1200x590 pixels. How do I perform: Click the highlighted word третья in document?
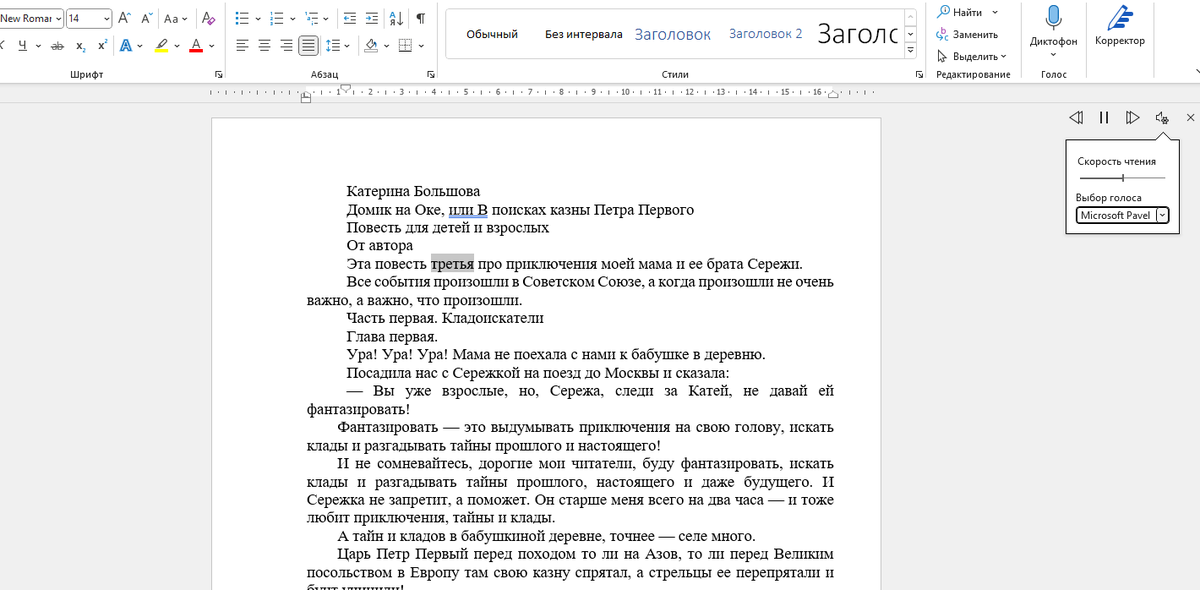tap(452, 264)
